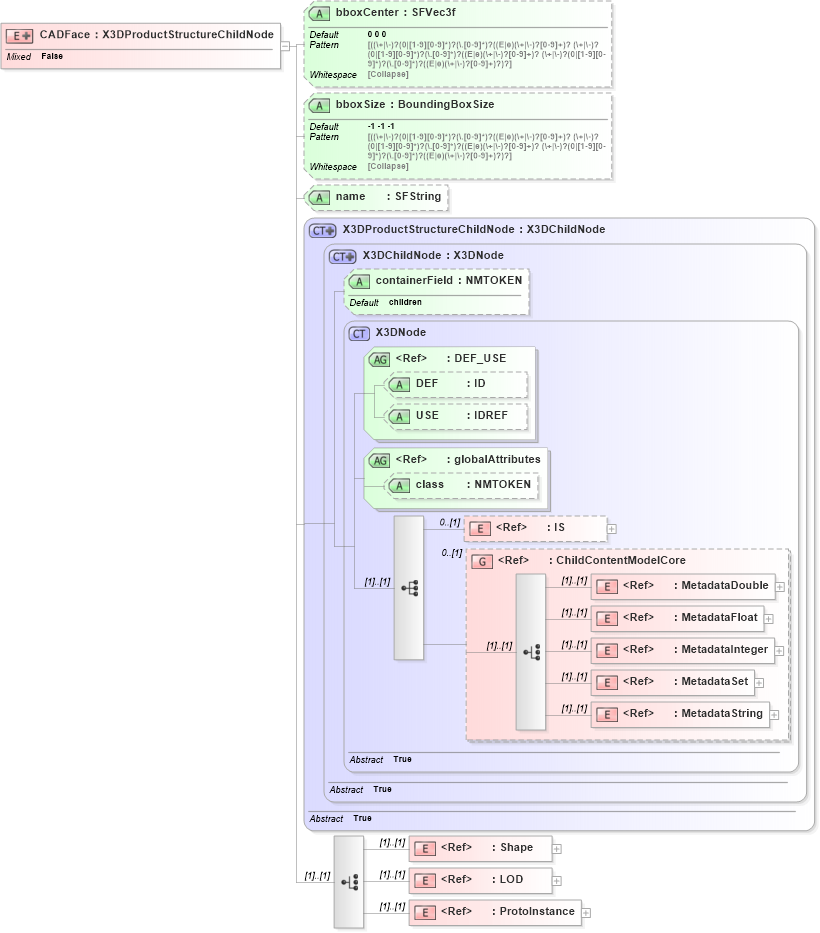Select the bboxCenter default value '0 0 0'
The height and width of the screenshot is (933, 820).
pyautogui.click(x=377, y=35)
